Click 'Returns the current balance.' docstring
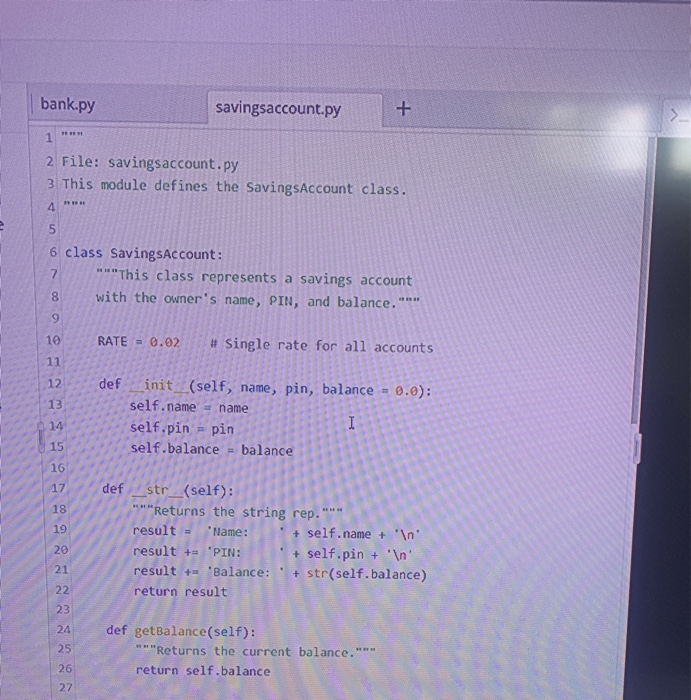691x700 pixels. pos(256,651)
